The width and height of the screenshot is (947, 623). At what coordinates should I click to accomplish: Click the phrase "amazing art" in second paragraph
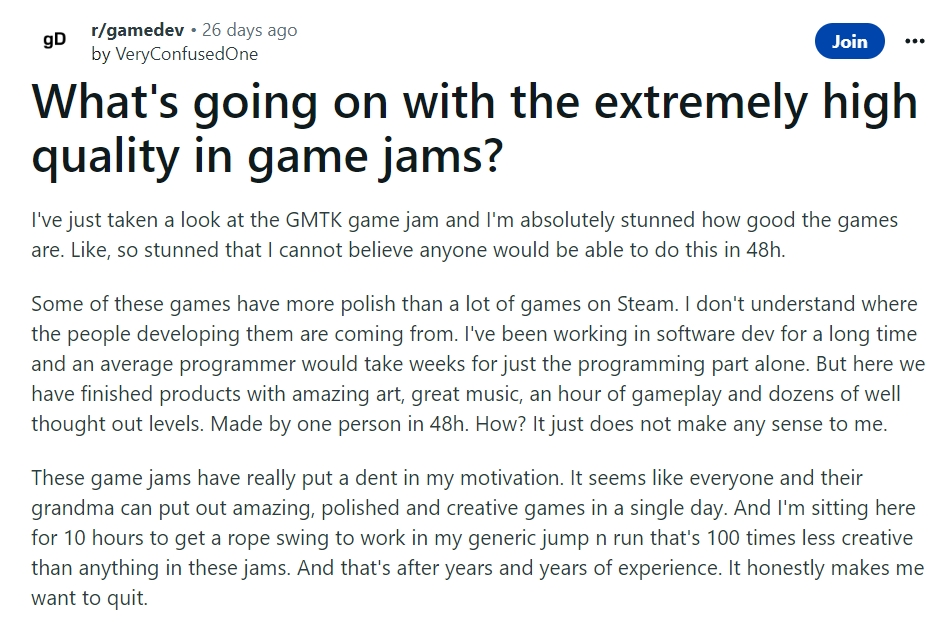tap(347, 394)
